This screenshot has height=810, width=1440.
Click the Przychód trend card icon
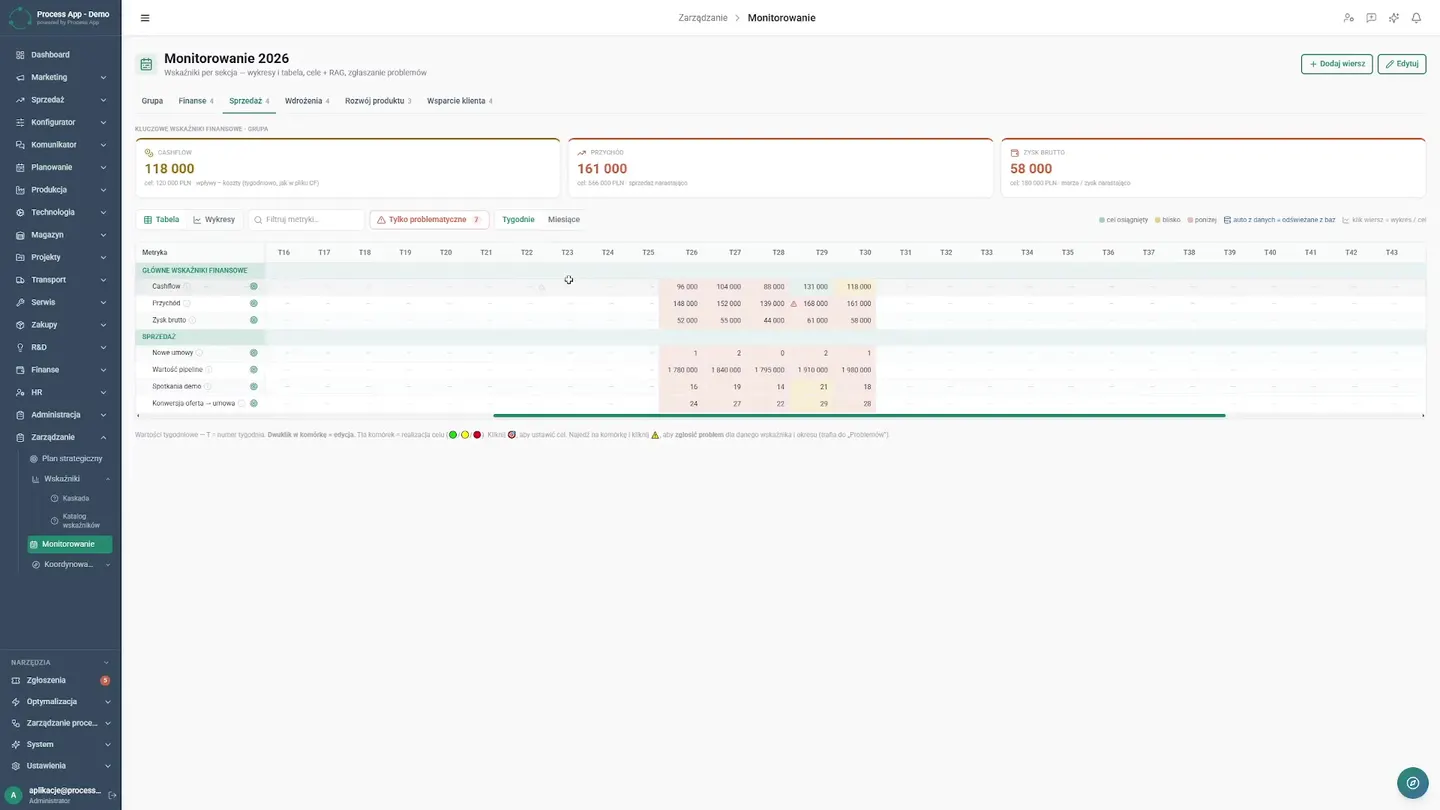point(582,153)
